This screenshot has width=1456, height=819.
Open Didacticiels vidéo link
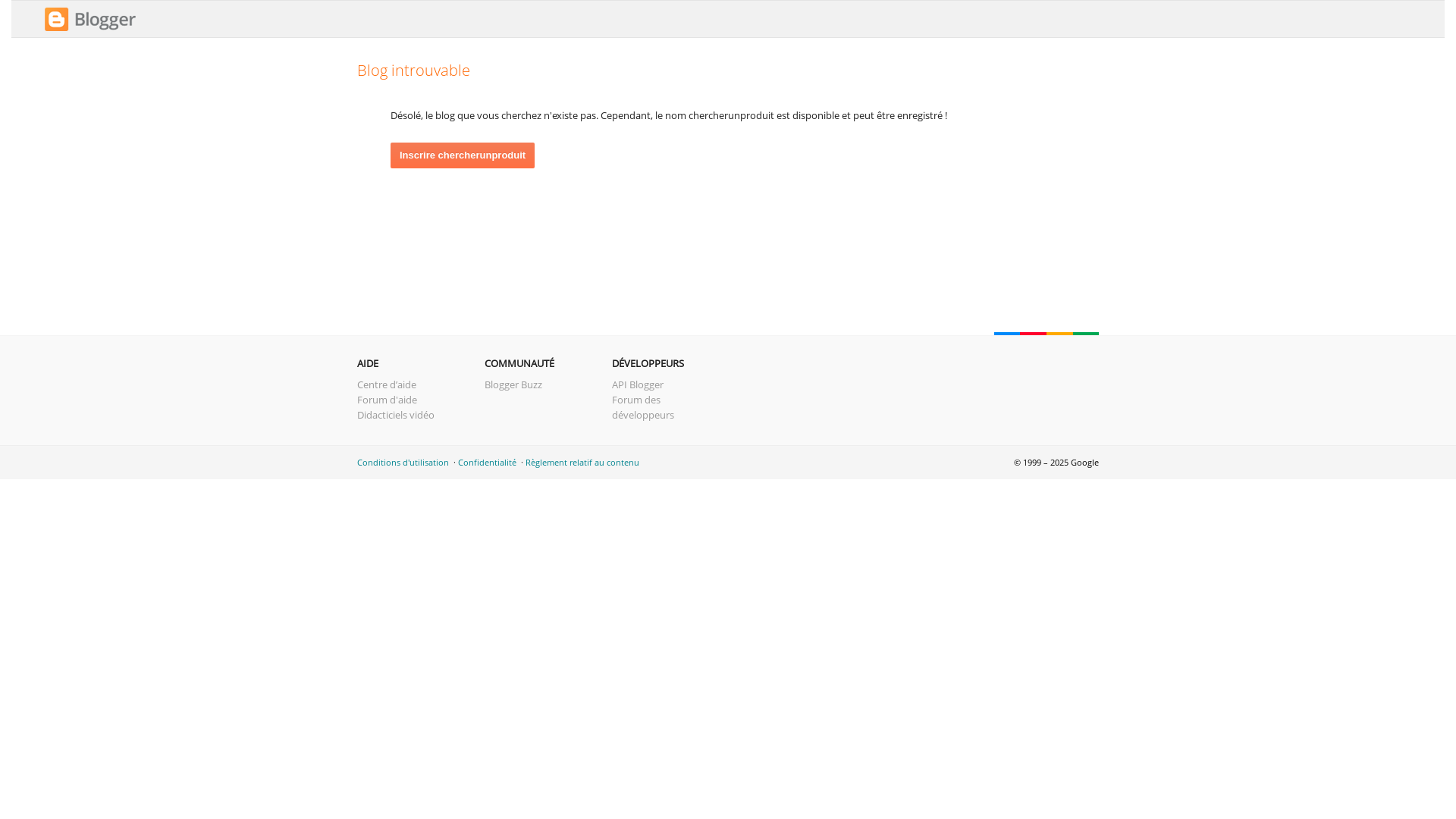click(395, 415)
